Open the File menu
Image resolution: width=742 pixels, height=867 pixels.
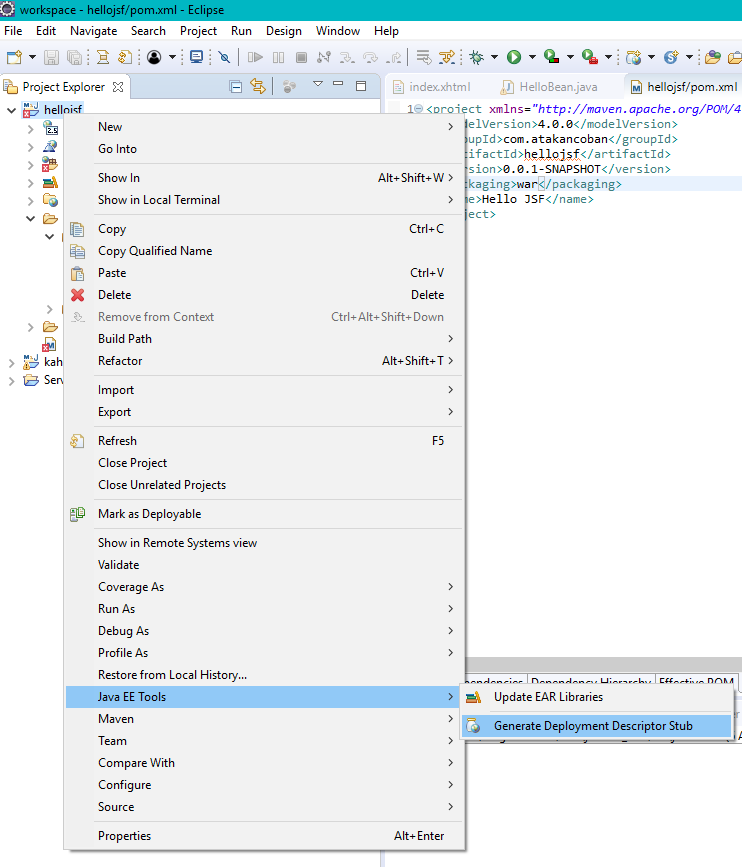13,31
